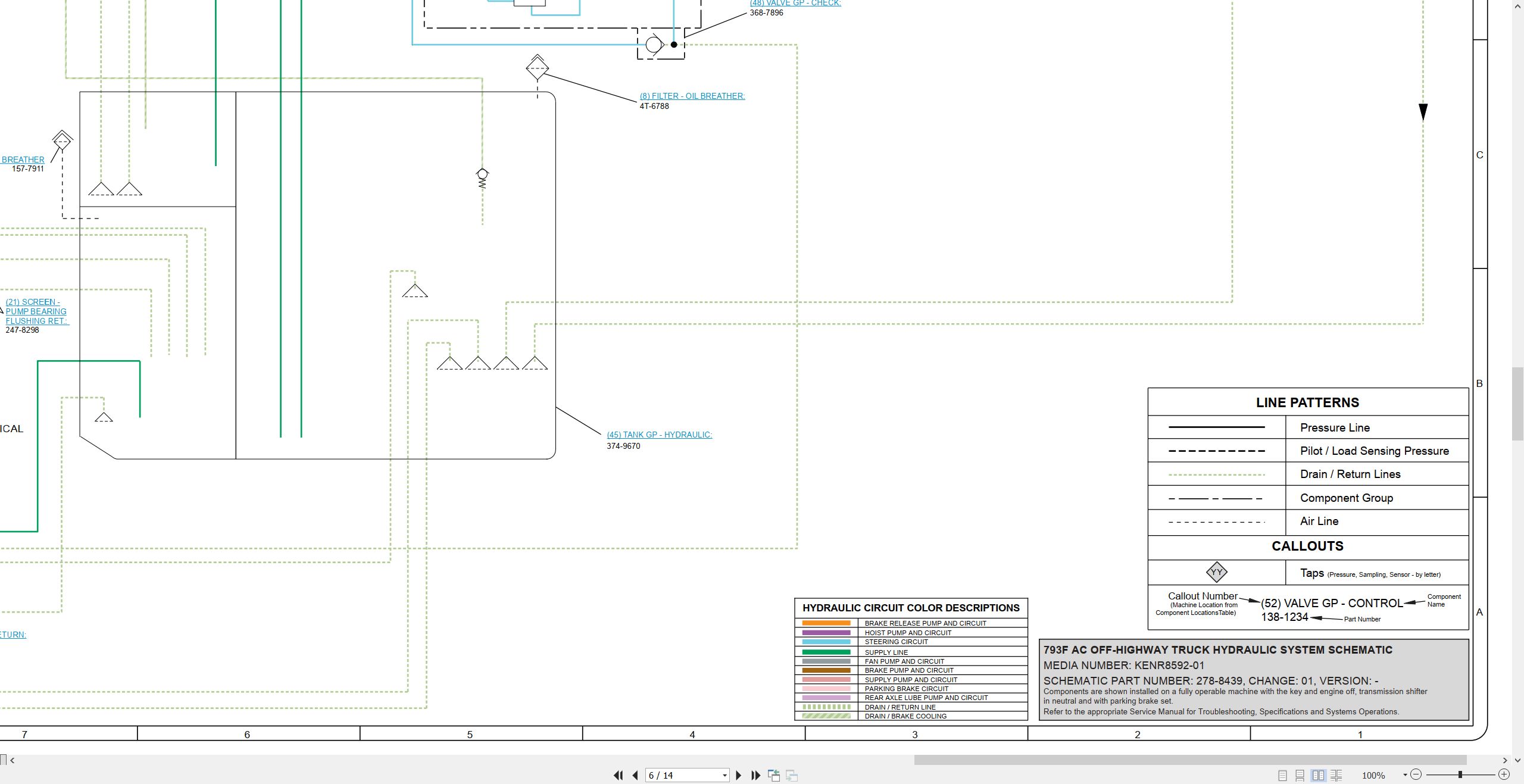Click grid row label C
This screenshot has height=784, width=1524.
pos(1479,155)
